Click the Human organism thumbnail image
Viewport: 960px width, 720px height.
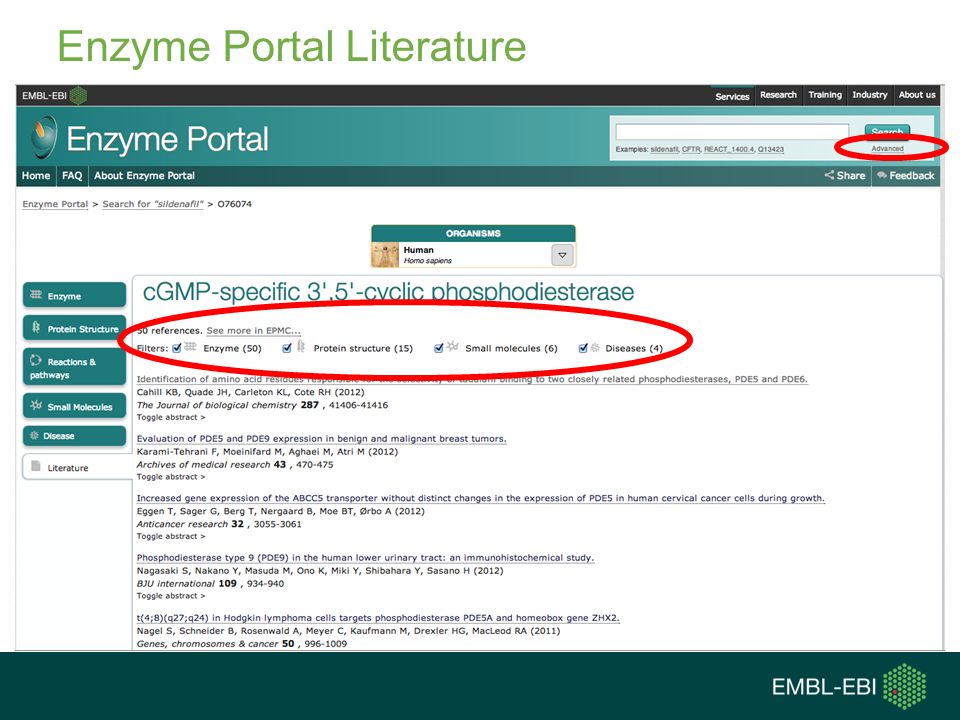click(x=386, y=255)
